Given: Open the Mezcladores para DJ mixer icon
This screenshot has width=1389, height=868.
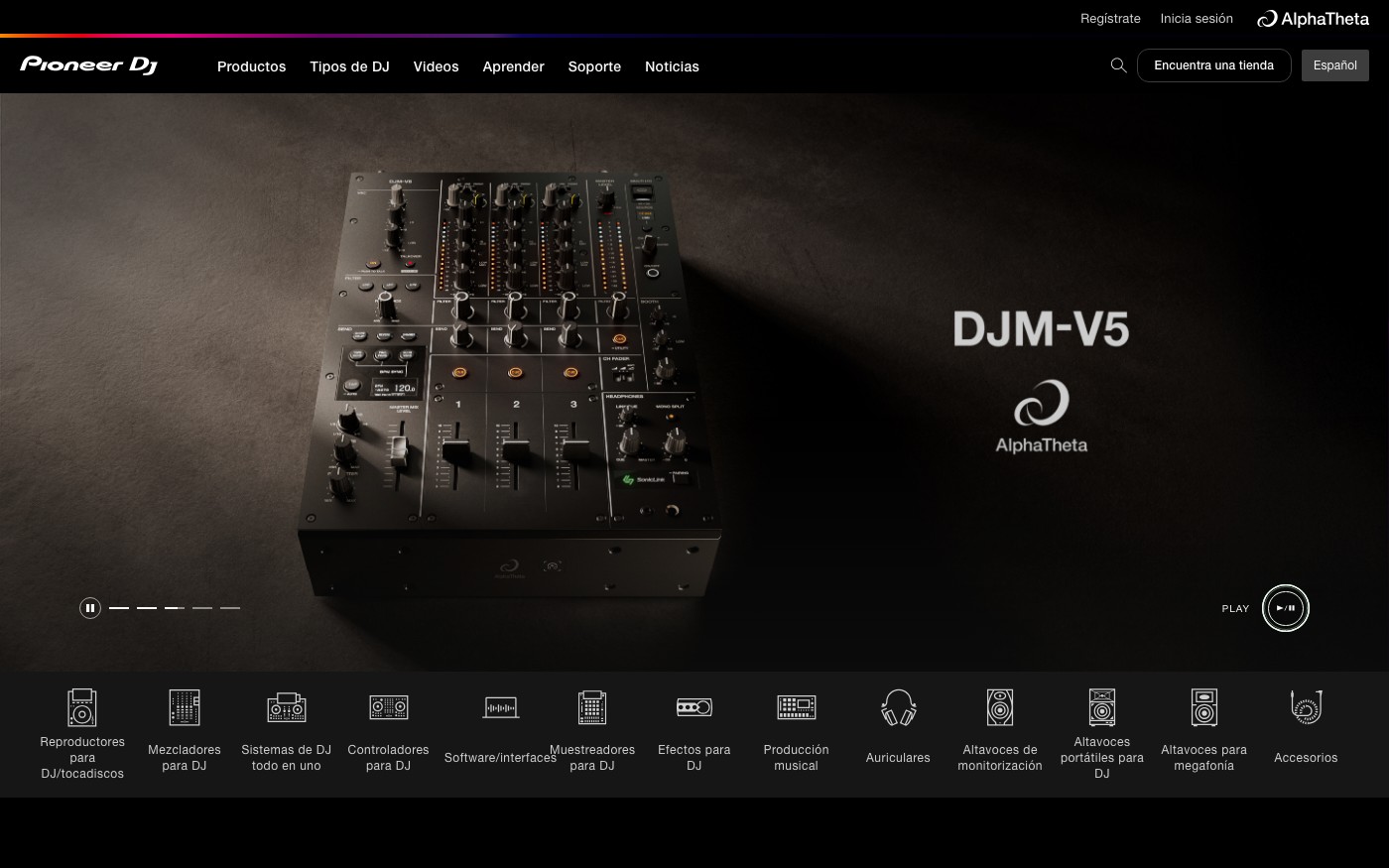Looking at the screenshot, I should (x=185, y=707).
